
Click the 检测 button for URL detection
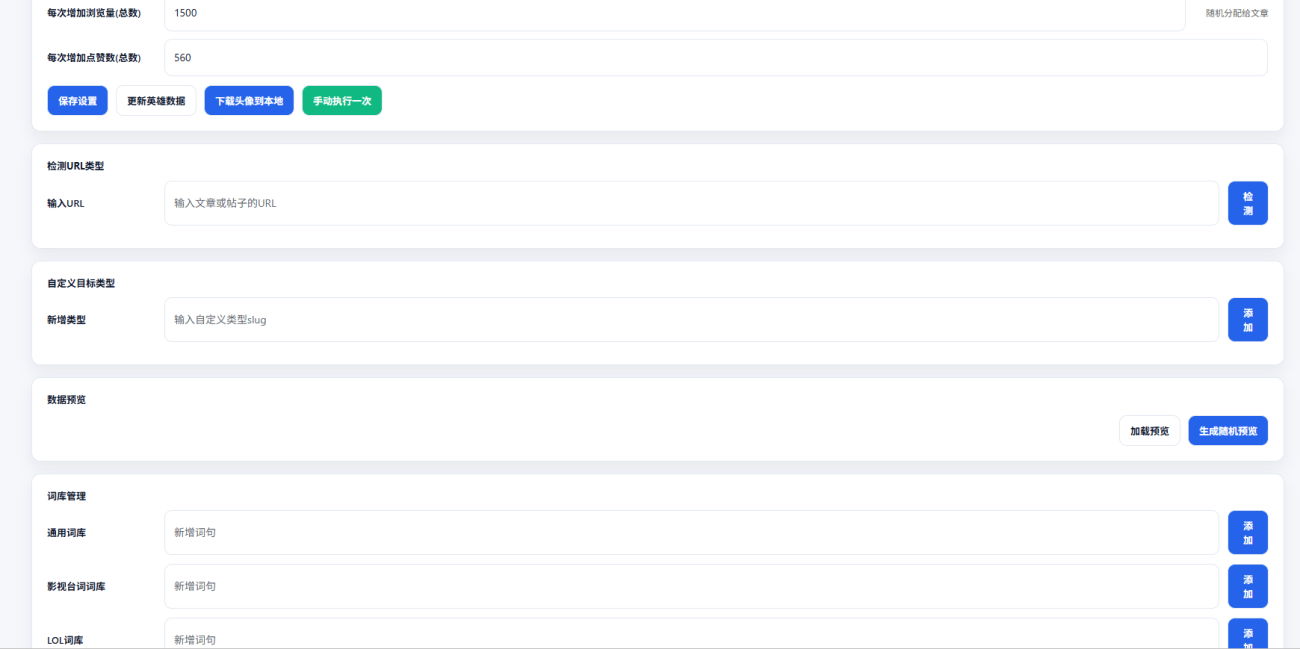[1247, 203]
